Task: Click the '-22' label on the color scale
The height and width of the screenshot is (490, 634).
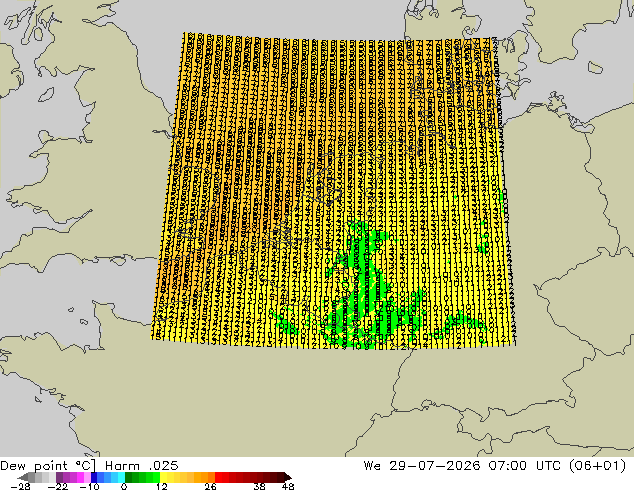Action: click(x=57, y=486)
